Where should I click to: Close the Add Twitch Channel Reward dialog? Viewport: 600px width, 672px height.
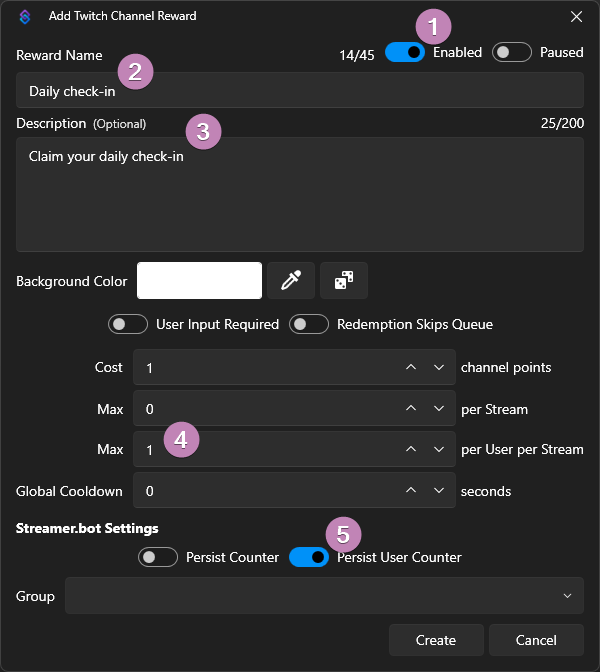[x=576, y=17]
